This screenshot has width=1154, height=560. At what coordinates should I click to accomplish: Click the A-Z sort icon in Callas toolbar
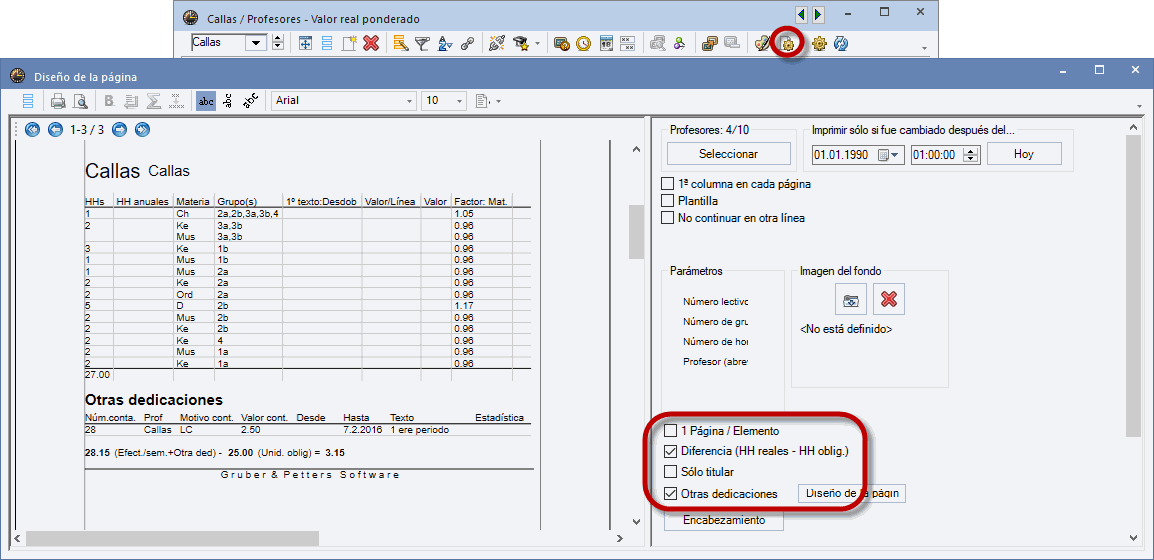pos(444,43)
